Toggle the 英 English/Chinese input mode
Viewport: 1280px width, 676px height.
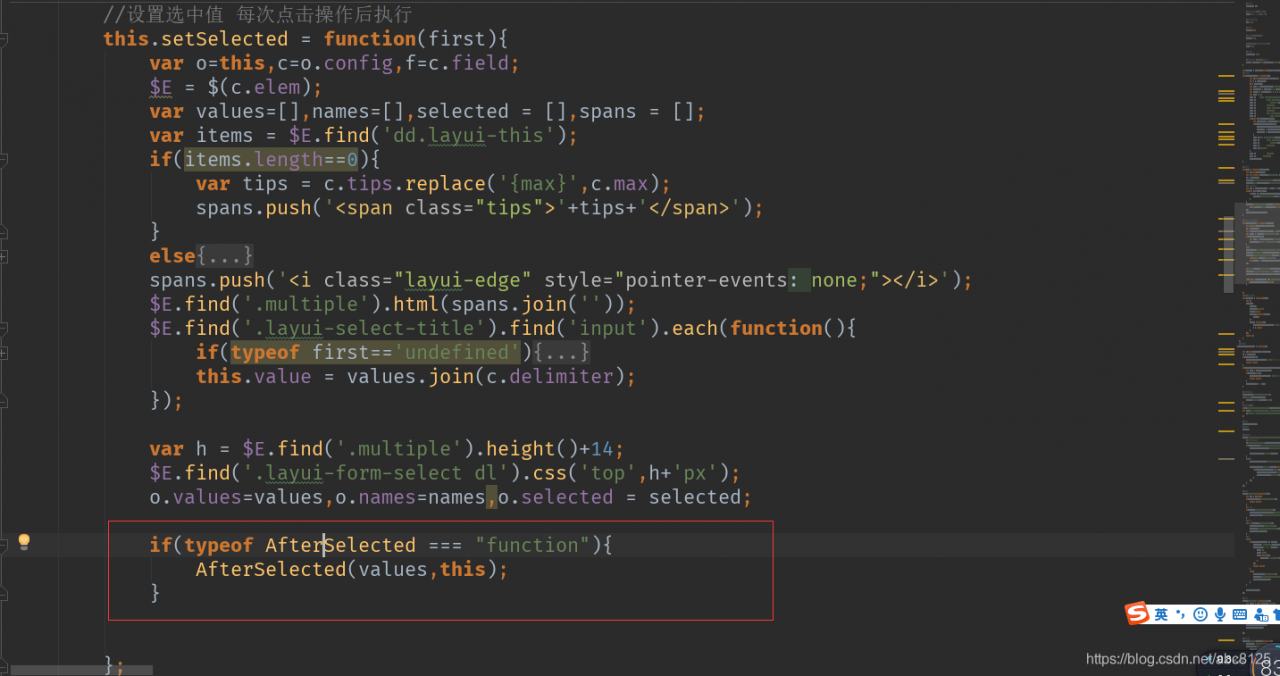click(x=1161, y=614)
